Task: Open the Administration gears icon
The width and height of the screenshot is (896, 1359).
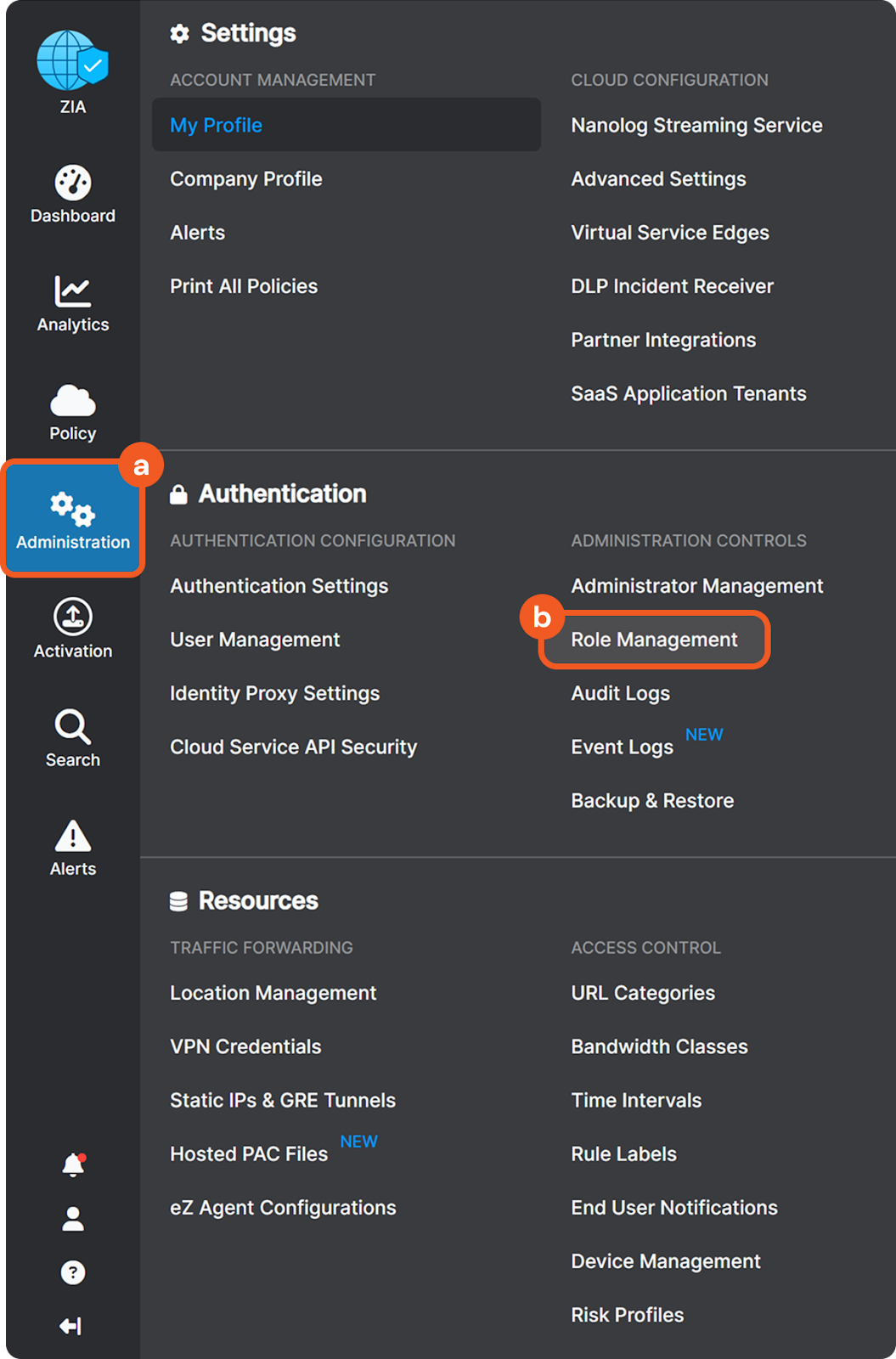Action: [x=73, y=510]
